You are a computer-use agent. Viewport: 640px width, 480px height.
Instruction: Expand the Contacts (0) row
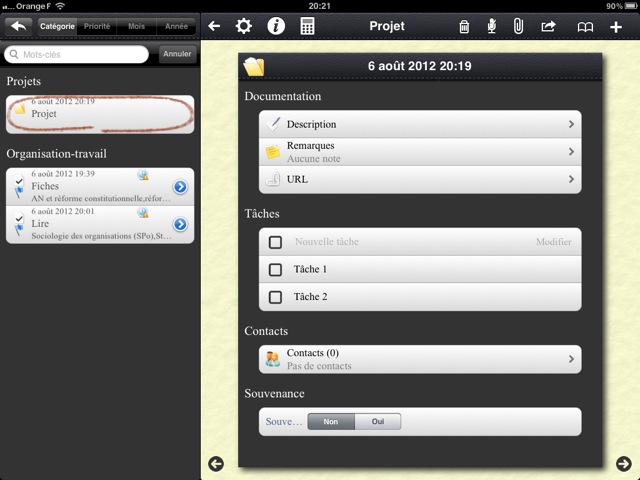420,359
